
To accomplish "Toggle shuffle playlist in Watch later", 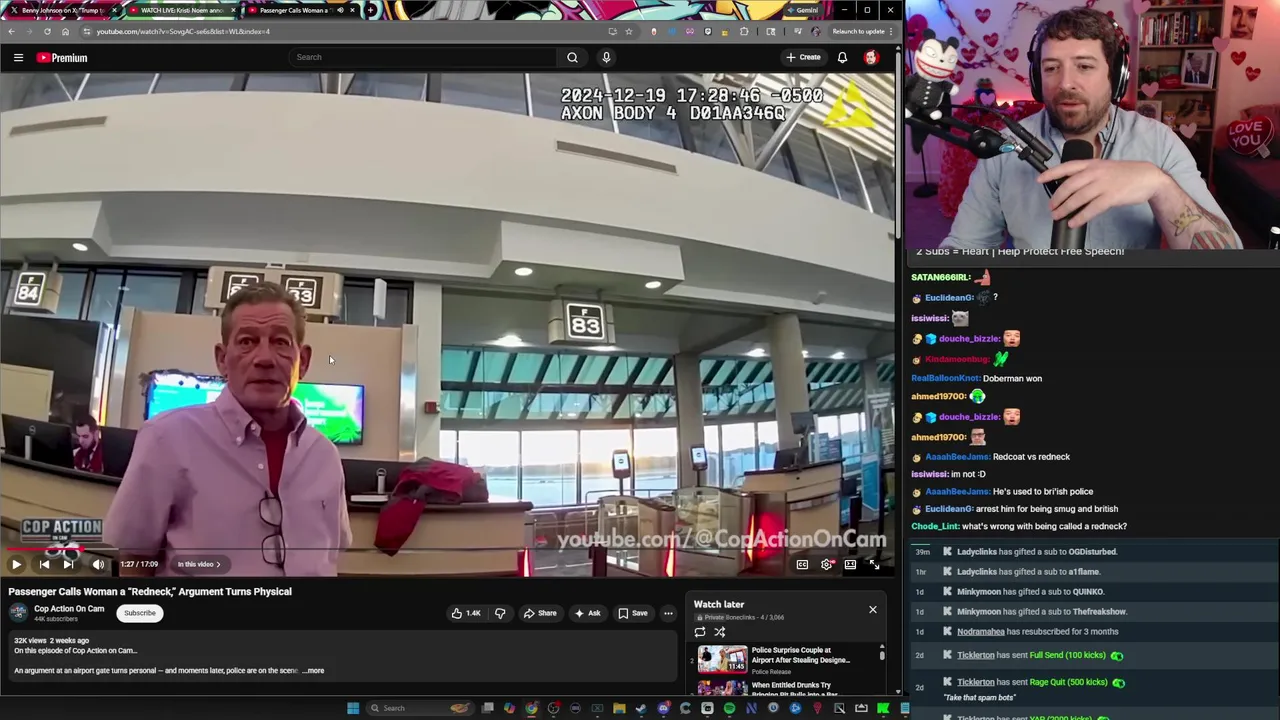I will (x=719, y=632).
